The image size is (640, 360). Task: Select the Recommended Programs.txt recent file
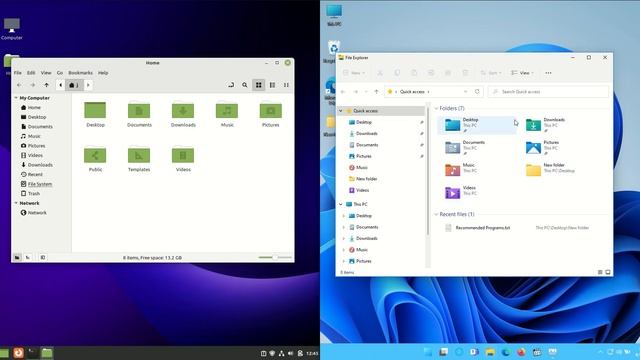[482, 228]
